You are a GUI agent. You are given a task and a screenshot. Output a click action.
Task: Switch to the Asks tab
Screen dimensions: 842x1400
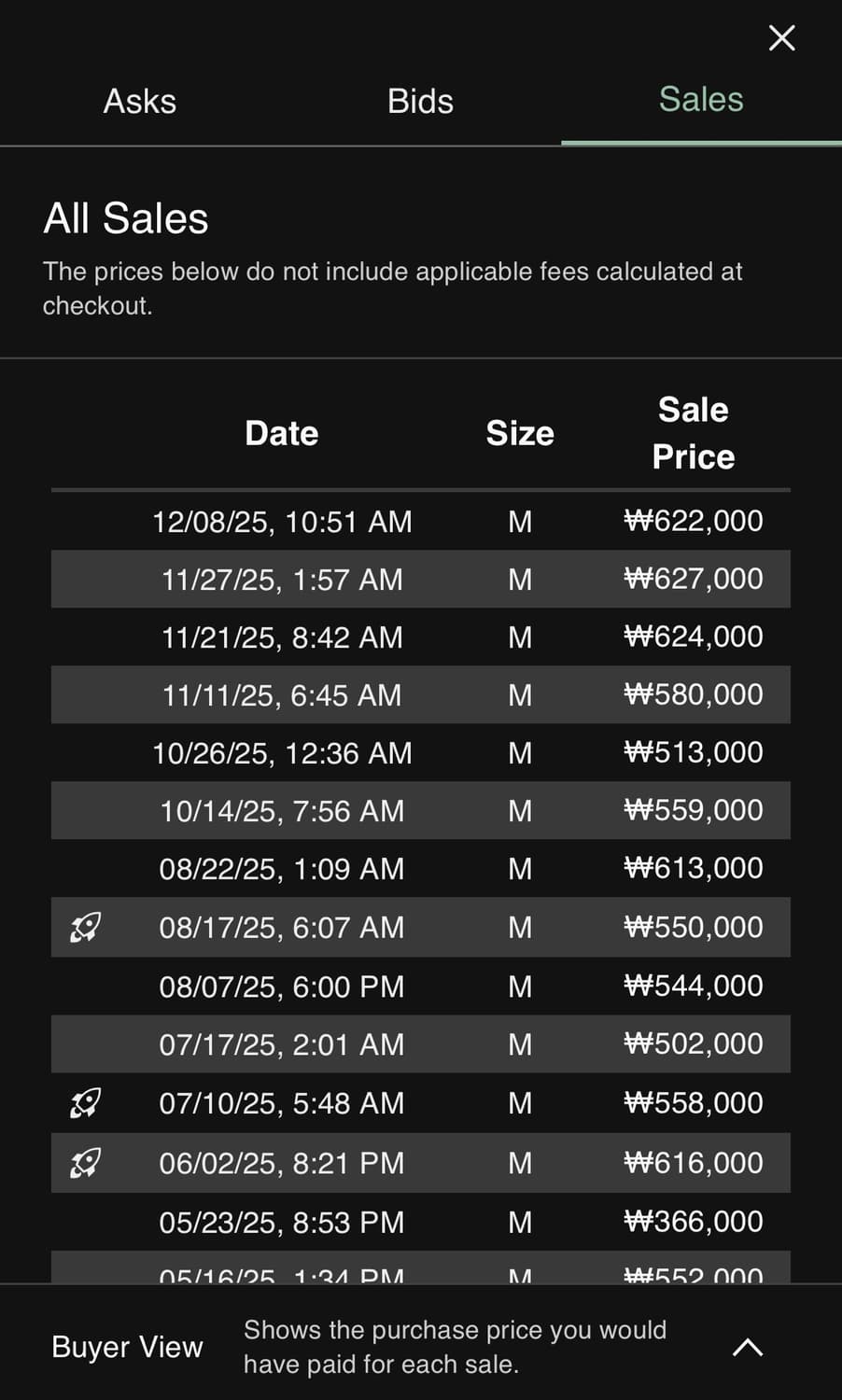click(140, 102)
